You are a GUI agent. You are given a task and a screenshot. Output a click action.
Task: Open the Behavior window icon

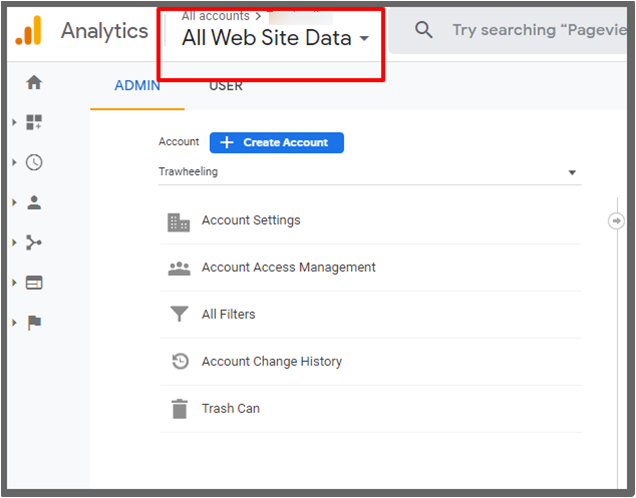point(34,282)
